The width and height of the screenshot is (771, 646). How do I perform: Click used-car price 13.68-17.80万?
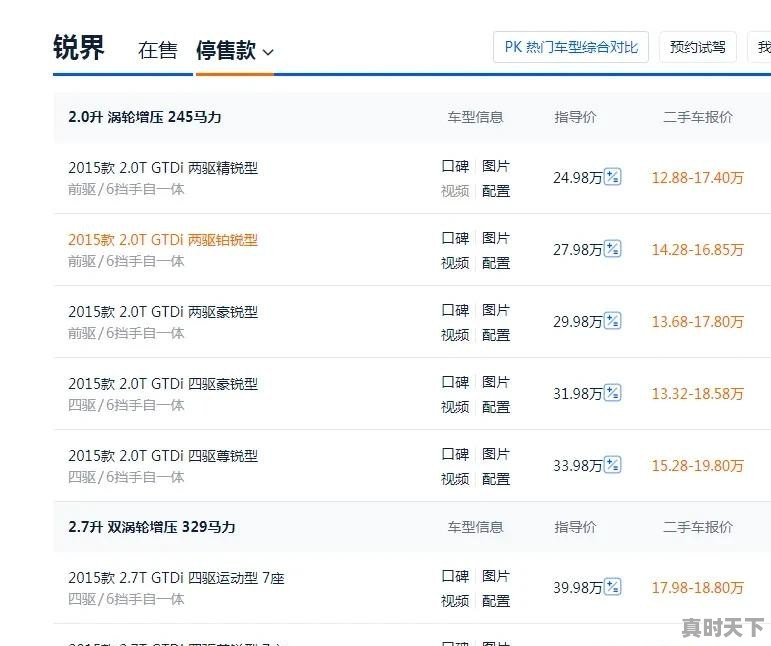coord(697,322)
